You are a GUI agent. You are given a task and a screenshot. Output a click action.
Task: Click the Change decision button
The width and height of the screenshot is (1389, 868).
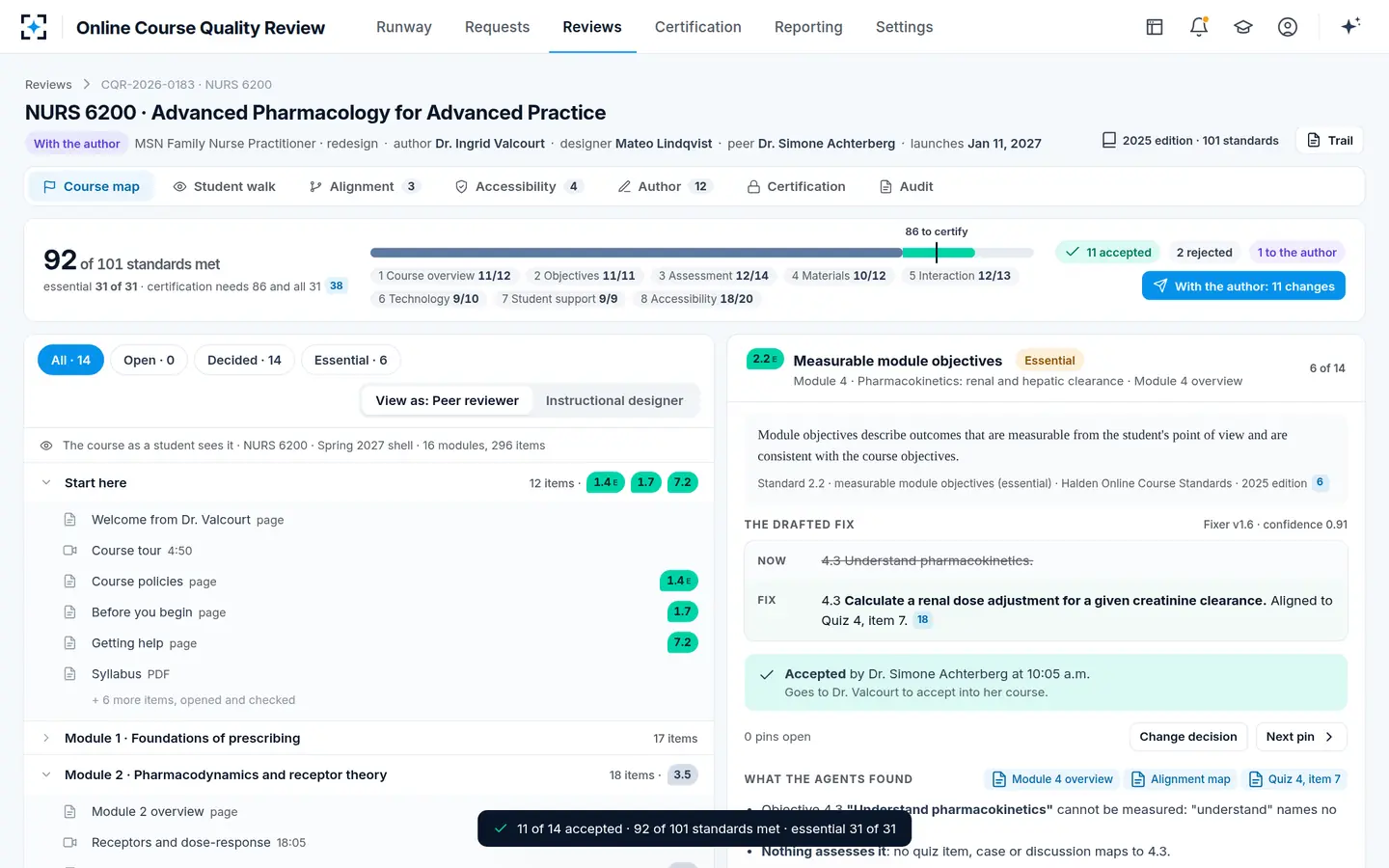pos(1188,737)
